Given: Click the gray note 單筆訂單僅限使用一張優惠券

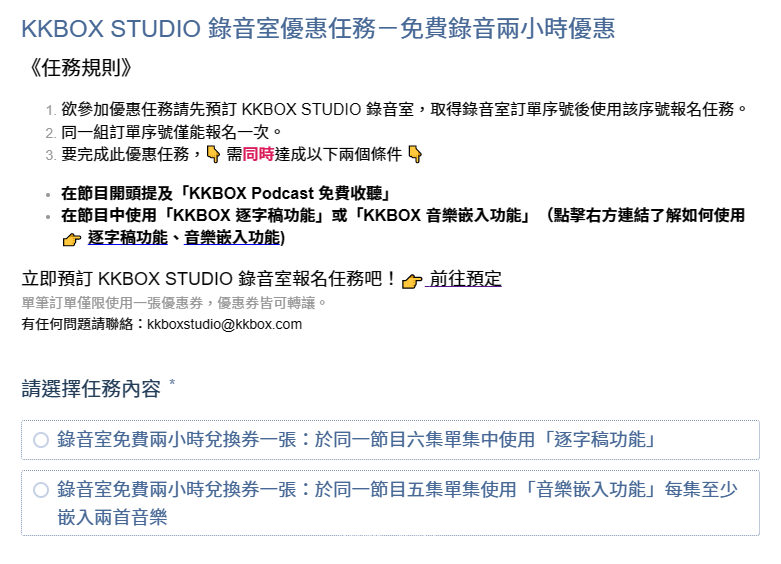Looking at the screenshot, I should pos(174,303).
